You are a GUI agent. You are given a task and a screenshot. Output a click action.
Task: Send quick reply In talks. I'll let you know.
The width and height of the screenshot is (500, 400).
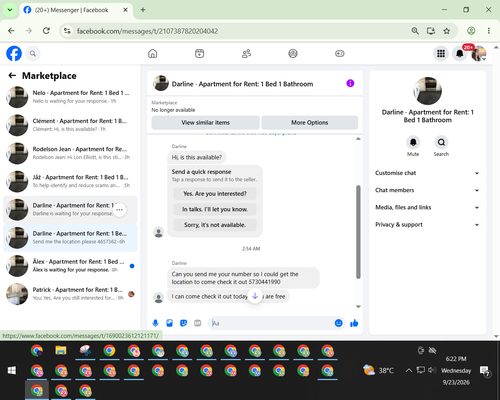coord(215,209)
